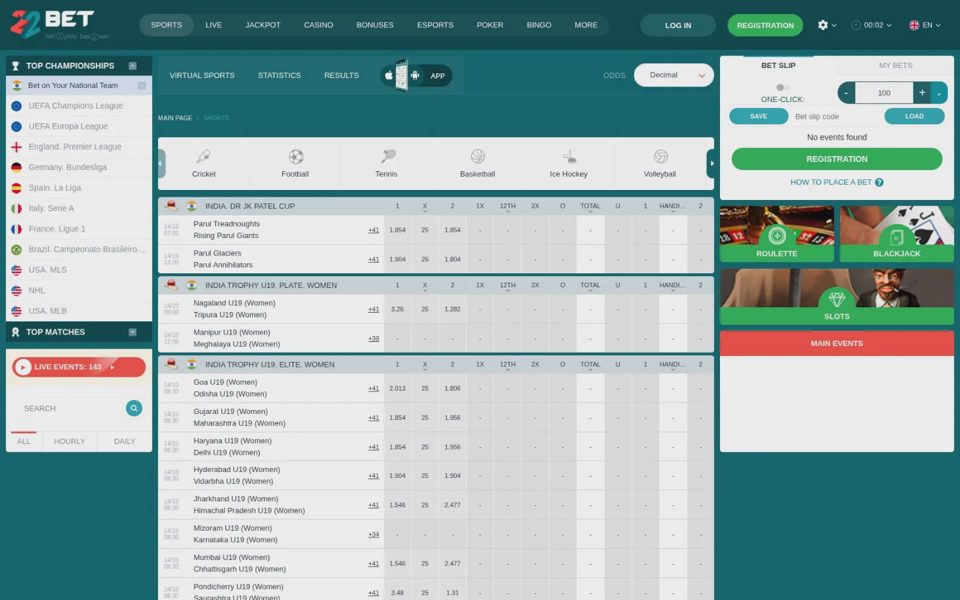The width and height of the screenshot is (960, 600).
Task: Open the Decimal odds dropdown
Action: click(673, 75)
